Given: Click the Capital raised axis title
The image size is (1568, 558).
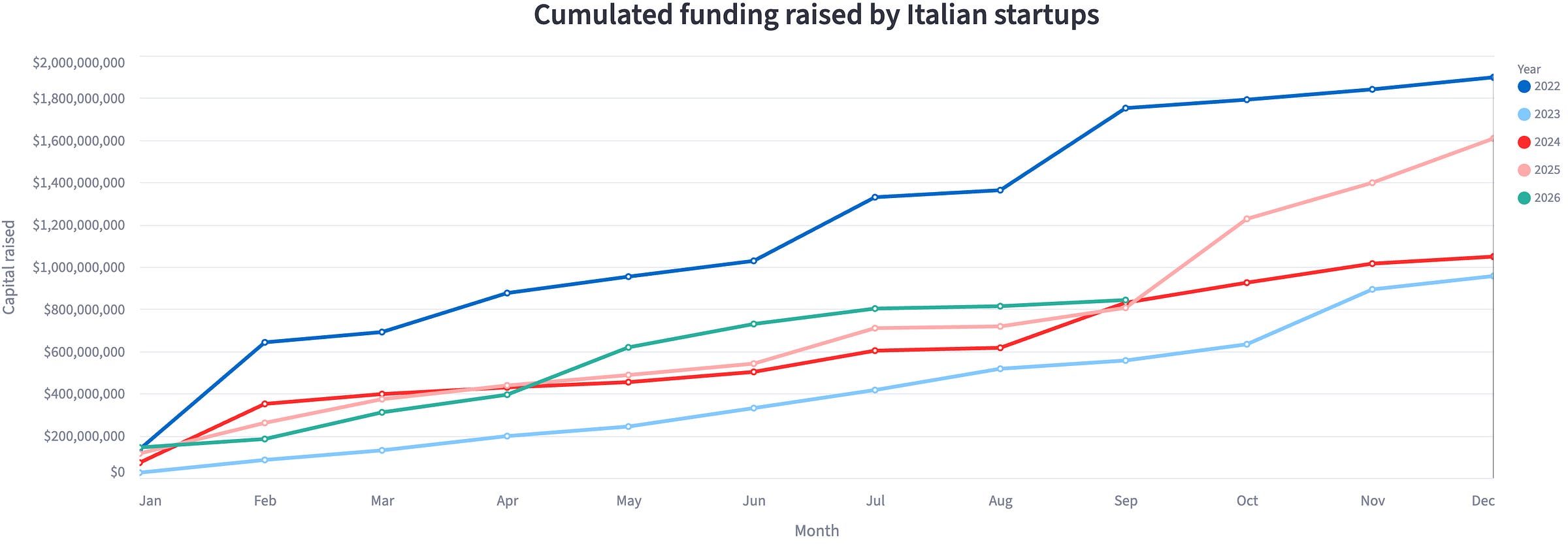Looking at the screenshot, I should click(x=9, y=267).
